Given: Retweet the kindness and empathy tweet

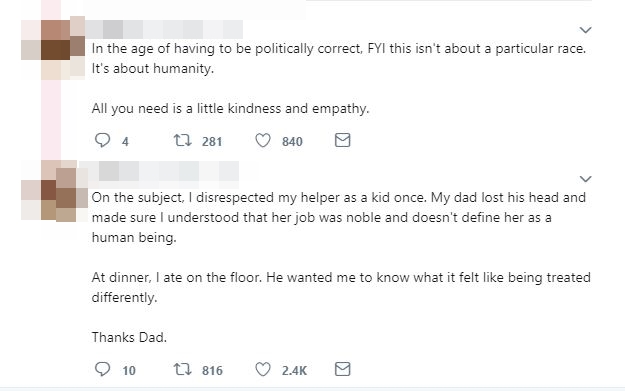Looking at the screenshot, I should coord(183,140).
